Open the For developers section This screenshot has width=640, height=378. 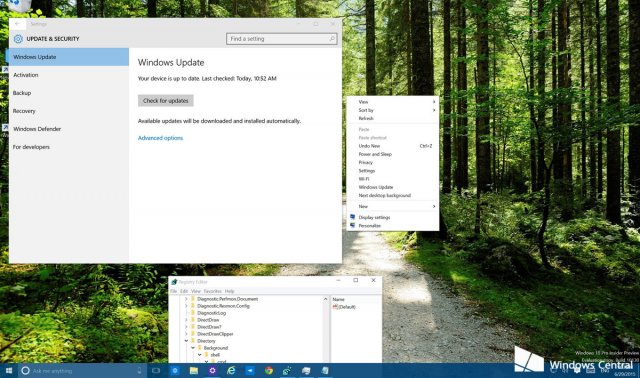click(x=69, y=147)
